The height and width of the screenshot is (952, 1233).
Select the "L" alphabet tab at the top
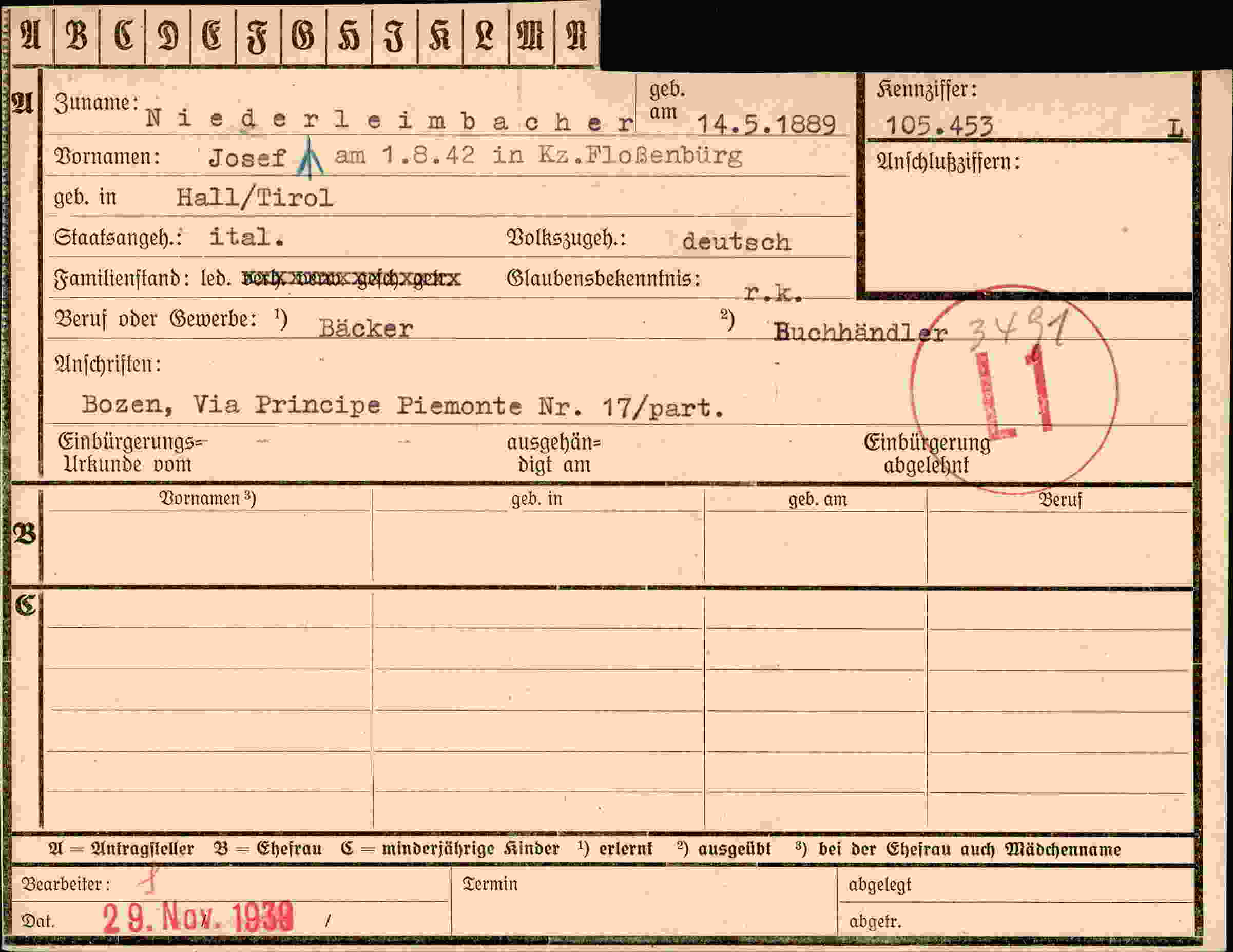point(486,36)
